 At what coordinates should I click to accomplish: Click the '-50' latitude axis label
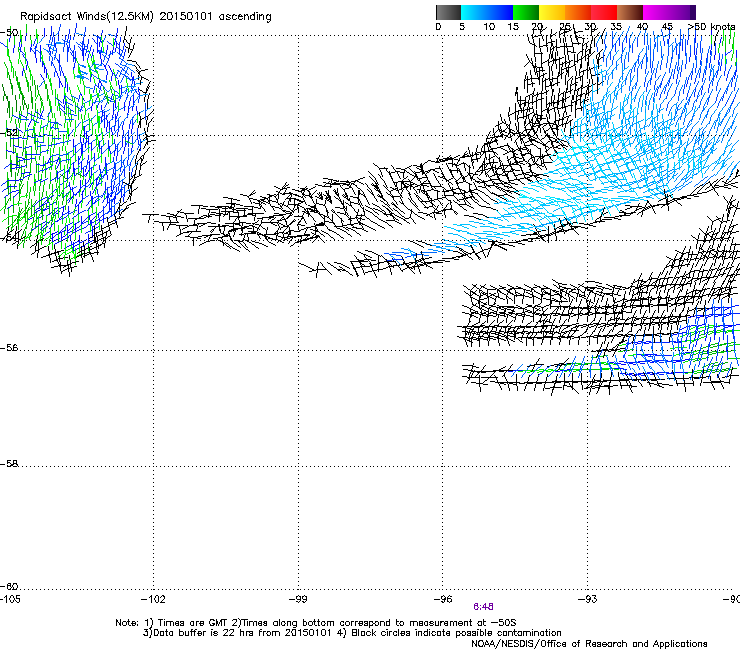9,33
